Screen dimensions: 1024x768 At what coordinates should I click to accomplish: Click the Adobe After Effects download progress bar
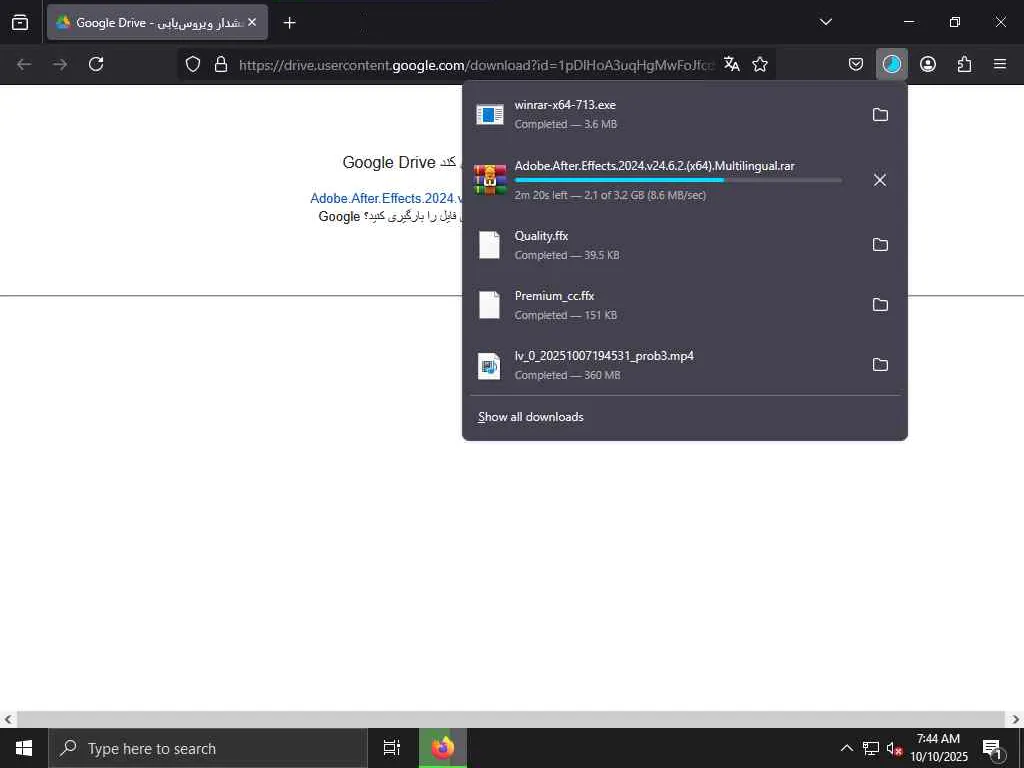678,180
